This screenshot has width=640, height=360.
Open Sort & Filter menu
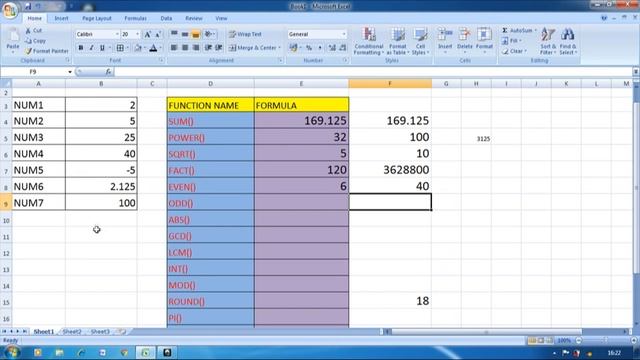(x=547, y=41)
